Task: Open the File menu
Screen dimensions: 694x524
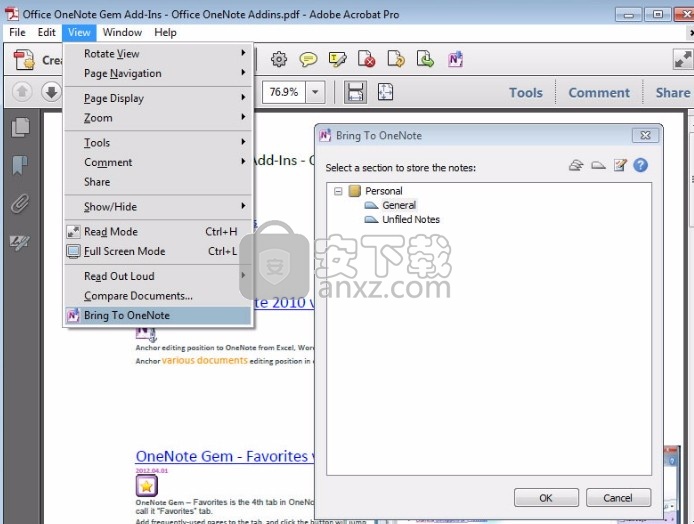Action: click(17, 32)
